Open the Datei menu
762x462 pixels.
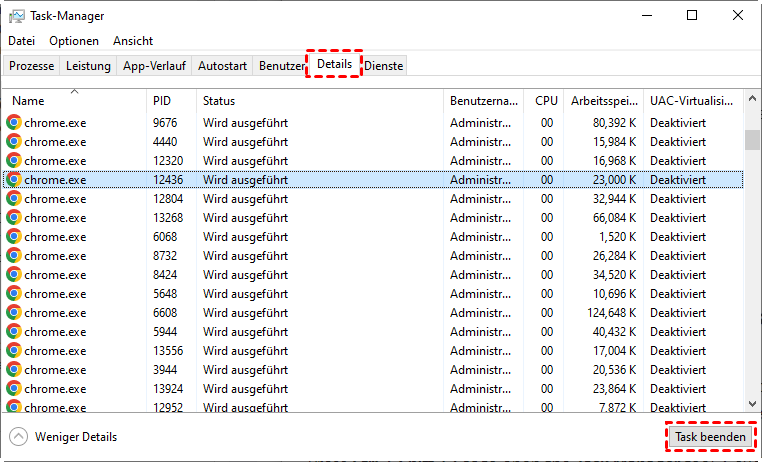[21, 41]
